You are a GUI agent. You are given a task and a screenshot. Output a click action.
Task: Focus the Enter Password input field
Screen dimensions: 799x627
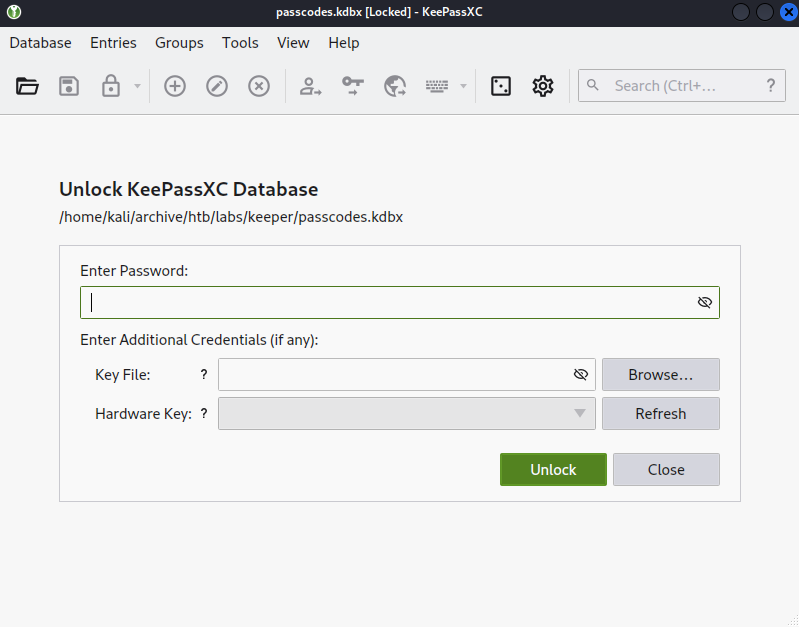click(x=400, y=302)
